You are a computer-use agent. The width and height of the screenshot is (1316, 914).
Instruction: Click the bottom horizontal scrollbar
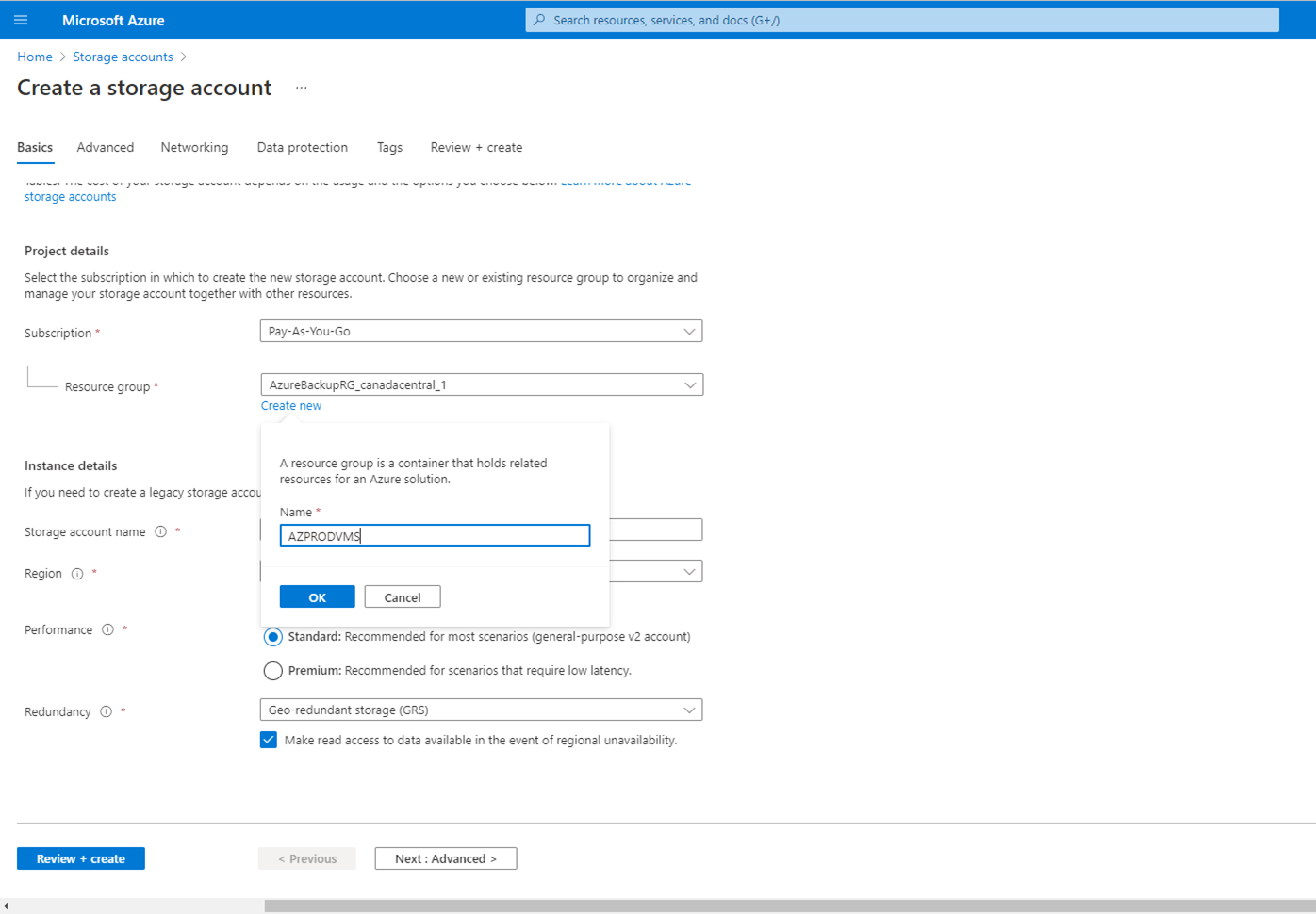click(790, 906)
